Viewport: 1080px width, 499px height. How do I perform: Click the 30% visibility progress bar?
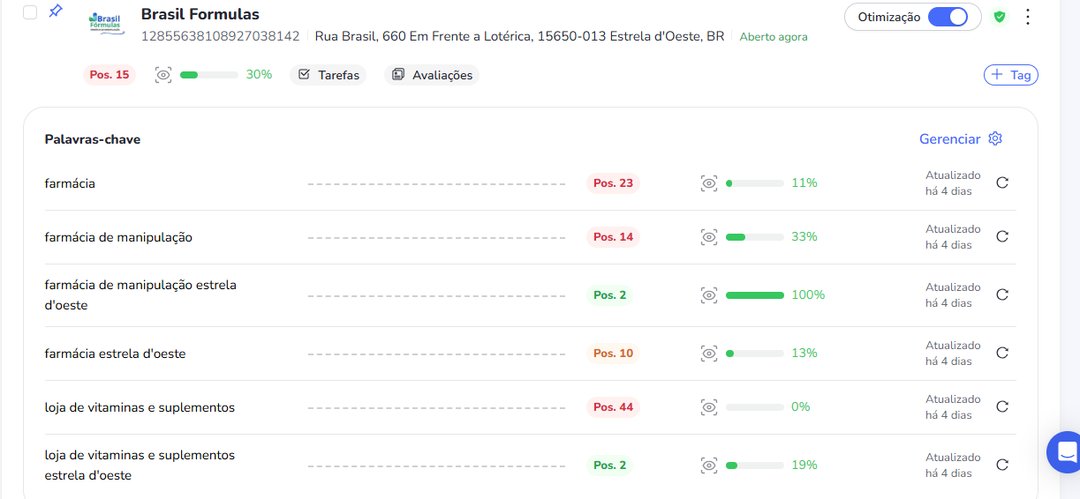[209, 75]
